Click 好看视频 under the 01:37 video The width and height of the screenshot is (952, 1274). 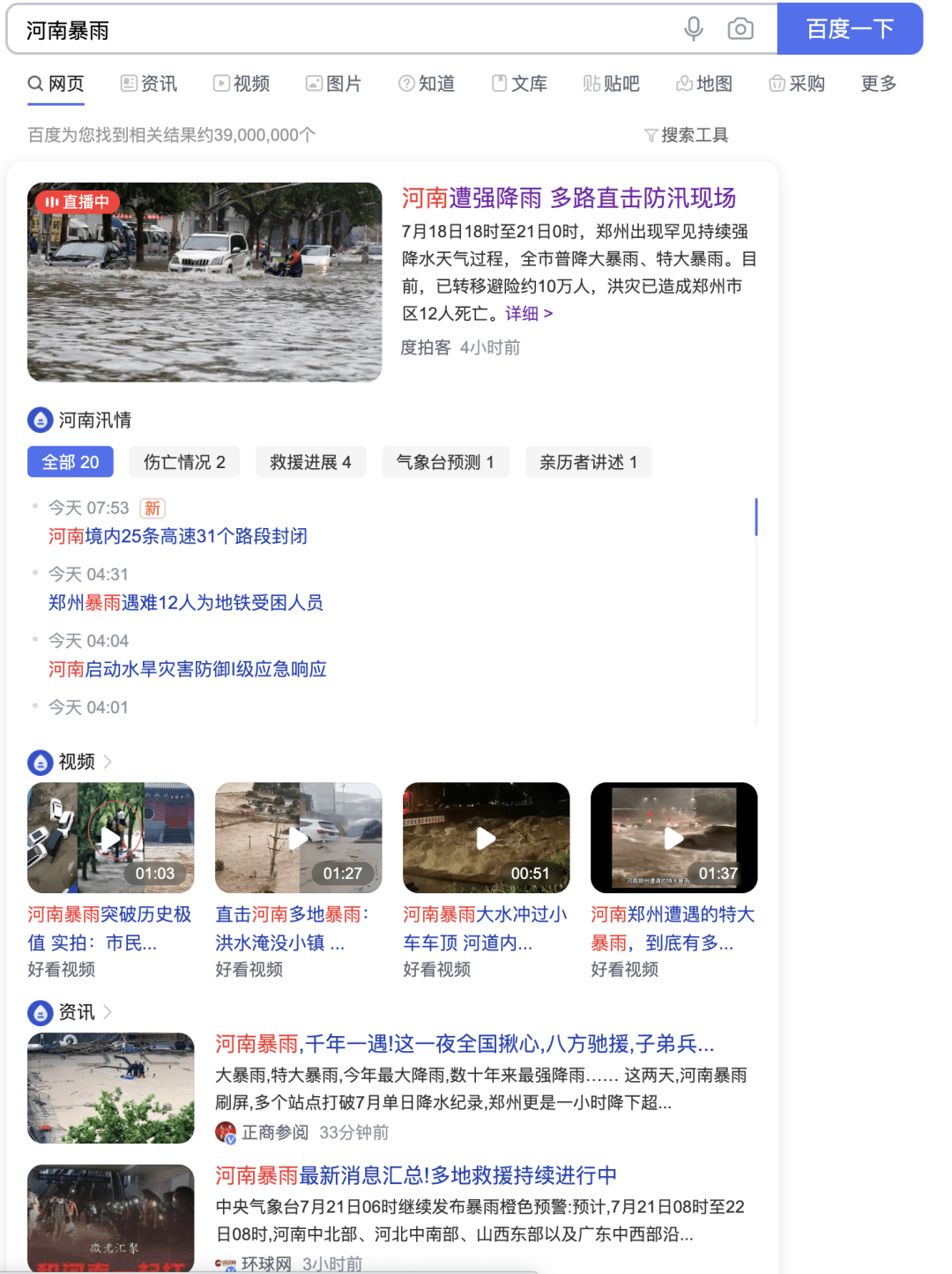pyautogui.click(x=624, y=970)
